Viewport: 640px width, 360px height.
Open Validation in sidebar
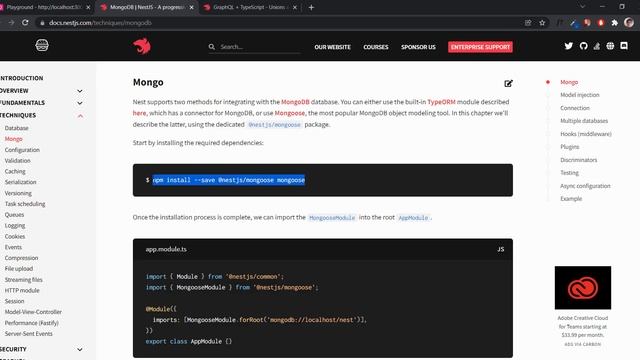(x=18, y=161)
